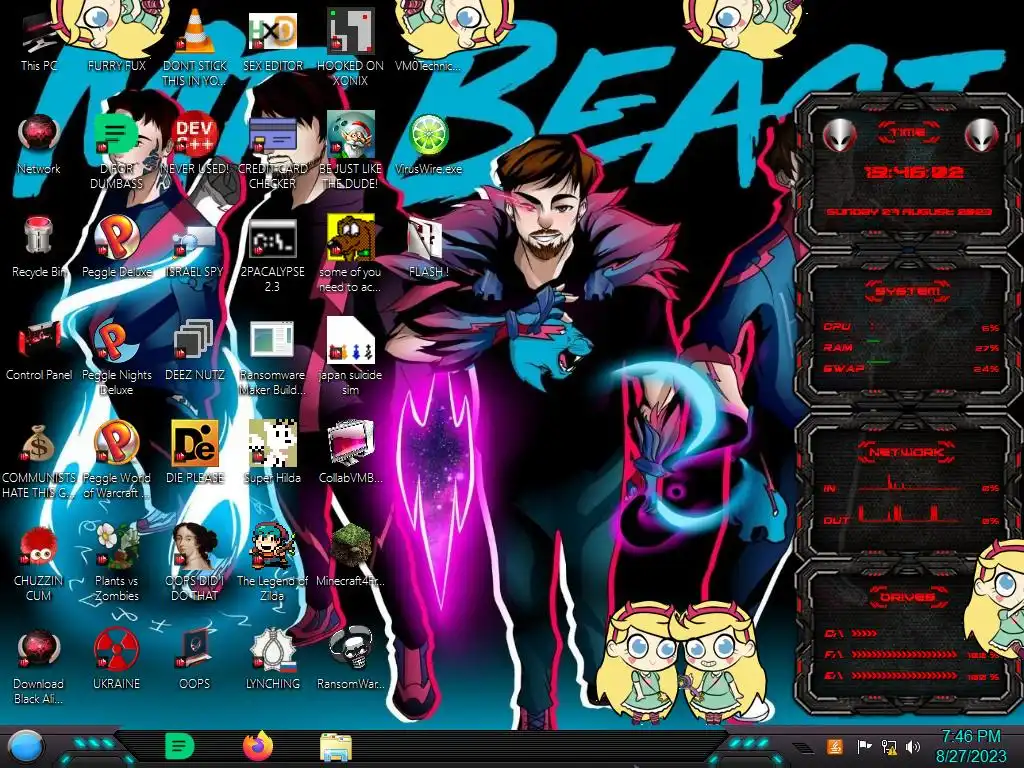Select the DIE PLEASE De icon

pyautogui.click(x=195, y=444)
